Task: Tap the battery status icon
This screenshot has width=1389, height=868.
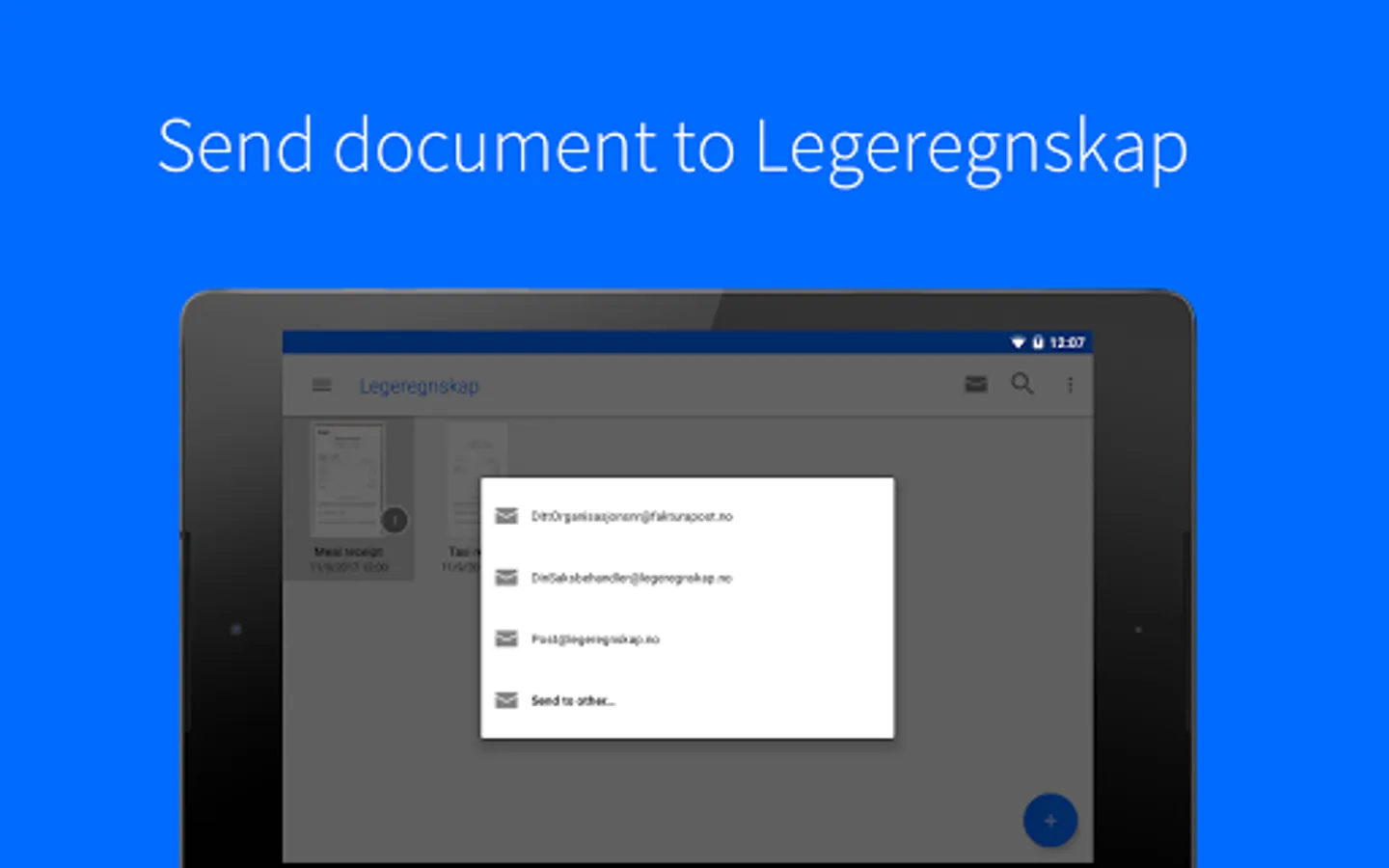Action: point(1038,342)
